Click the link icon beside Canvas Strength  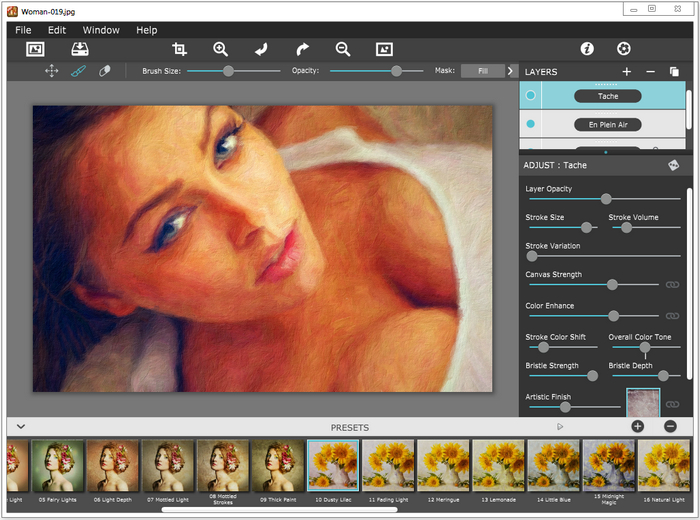pyautogui.click(x=672, y=284)
